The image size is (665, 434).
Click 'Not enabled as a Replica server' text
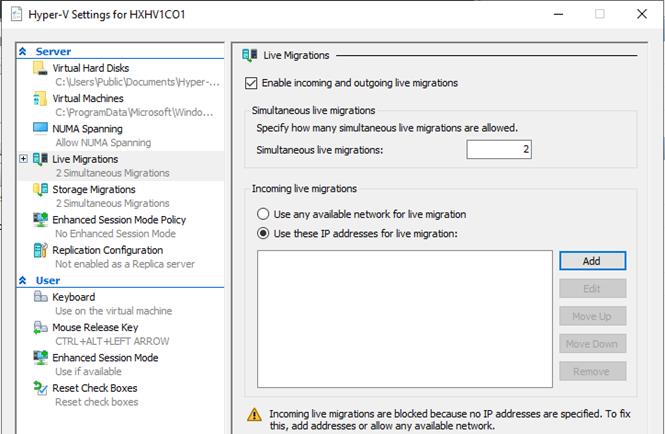[x=125, y=264]
